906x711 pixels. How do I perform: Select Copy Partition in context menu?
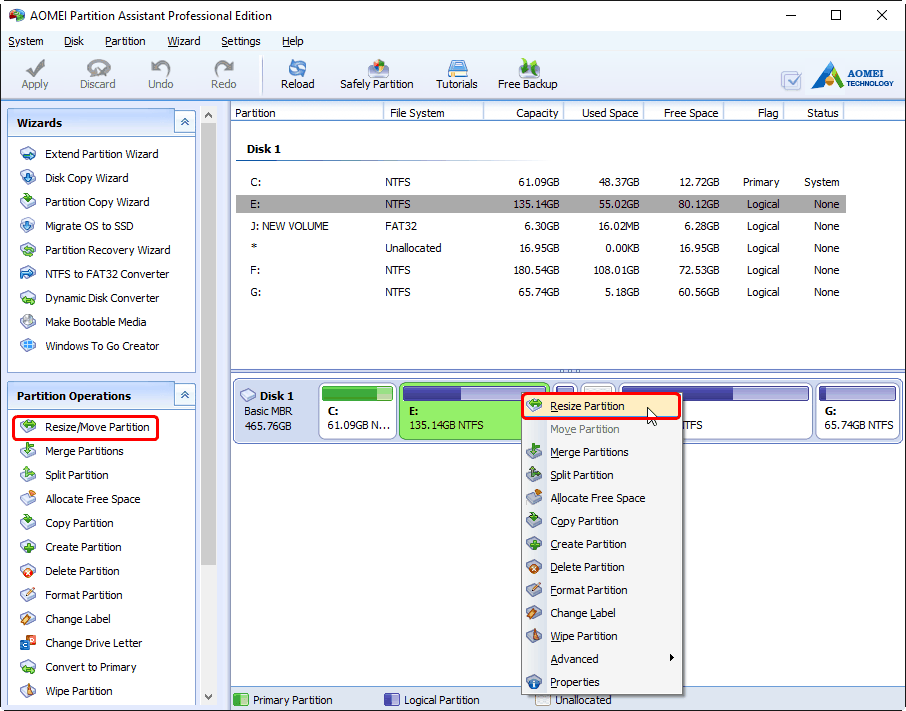pos(601,522)
